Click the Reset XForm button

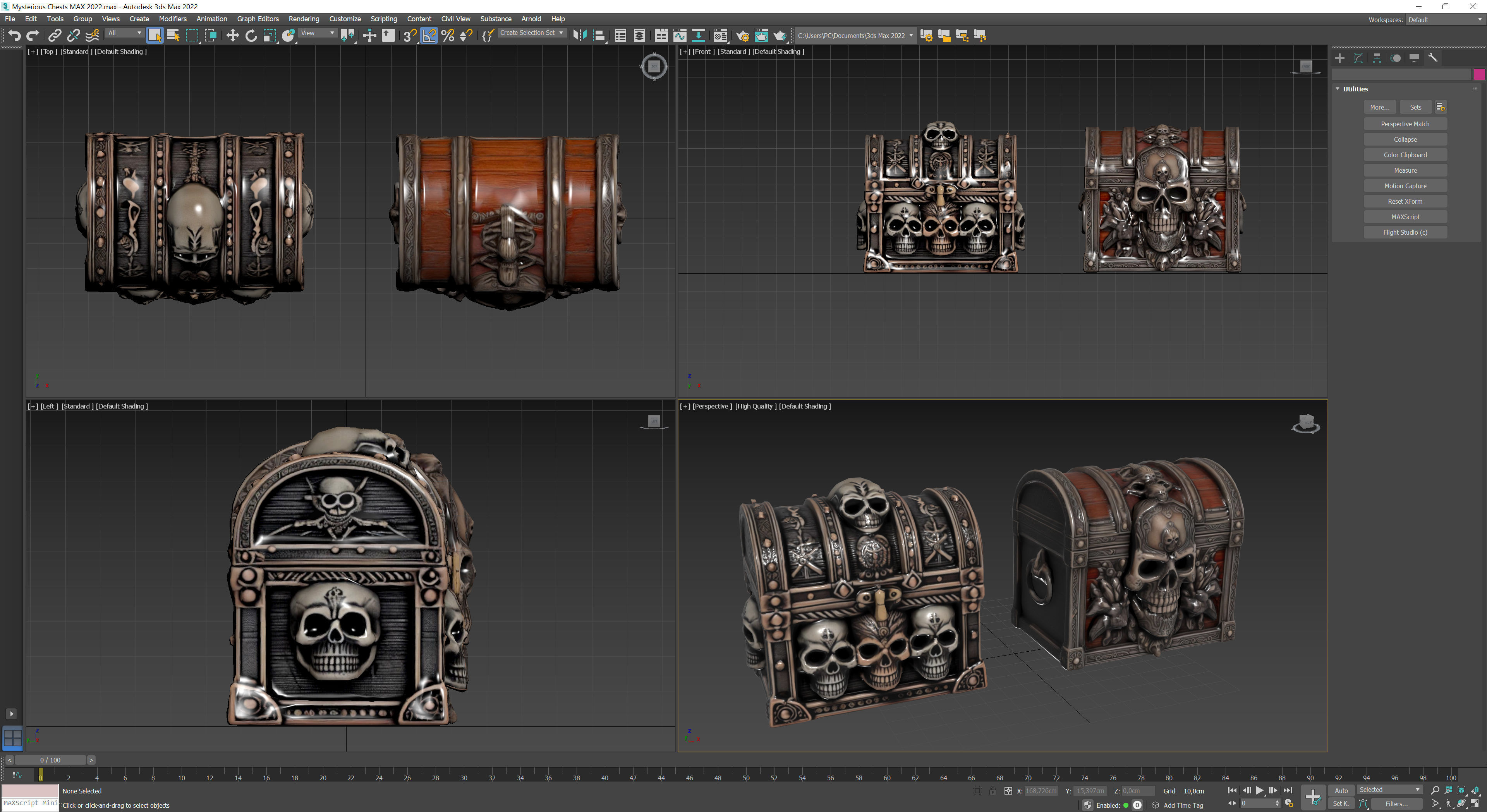(x=1405, y=201)
